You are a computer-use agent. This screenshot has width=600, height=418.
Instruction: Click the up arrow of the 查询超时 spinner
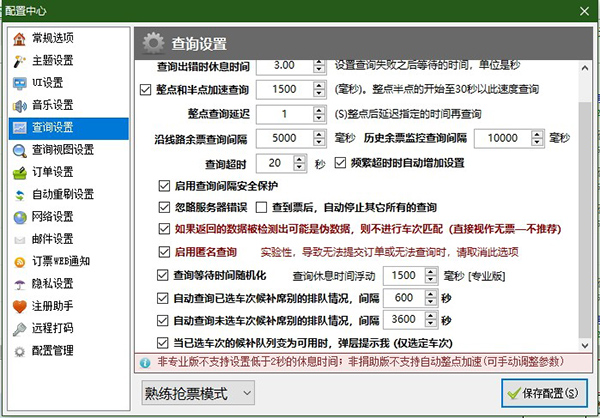coord(300,159)
